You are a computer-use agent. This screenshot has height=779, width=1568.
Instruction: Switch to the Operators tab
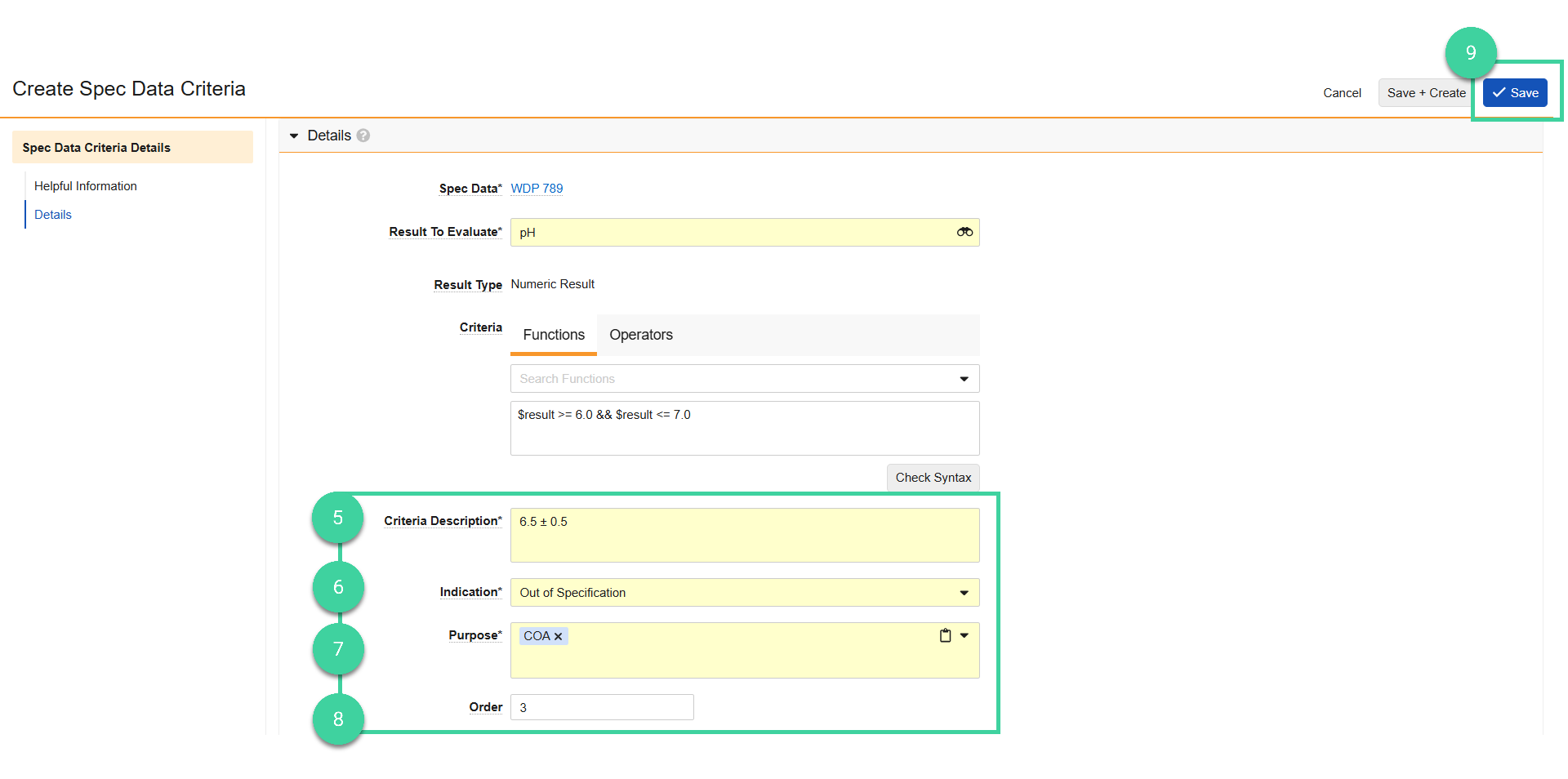point(640,335)
